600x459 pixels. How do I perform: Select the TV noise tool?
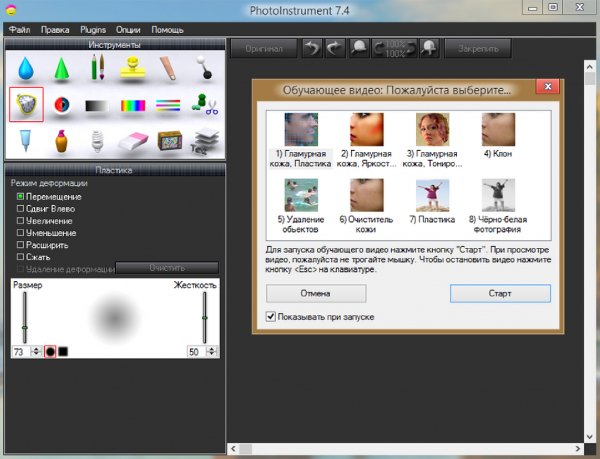(x=170, y=140)
